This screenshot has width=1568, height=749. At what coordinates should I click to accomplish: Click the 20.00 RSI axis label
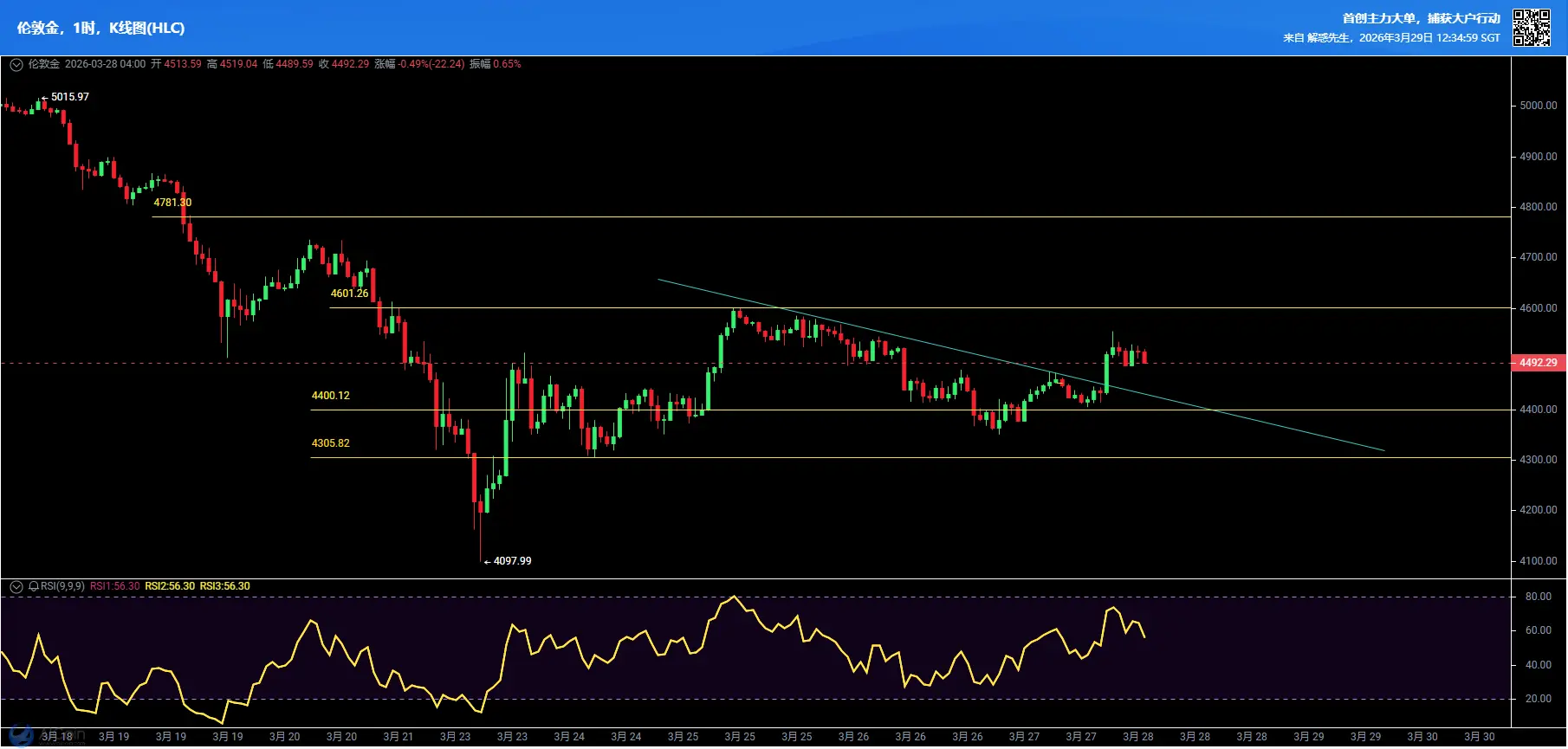[x=1539, y=699]
